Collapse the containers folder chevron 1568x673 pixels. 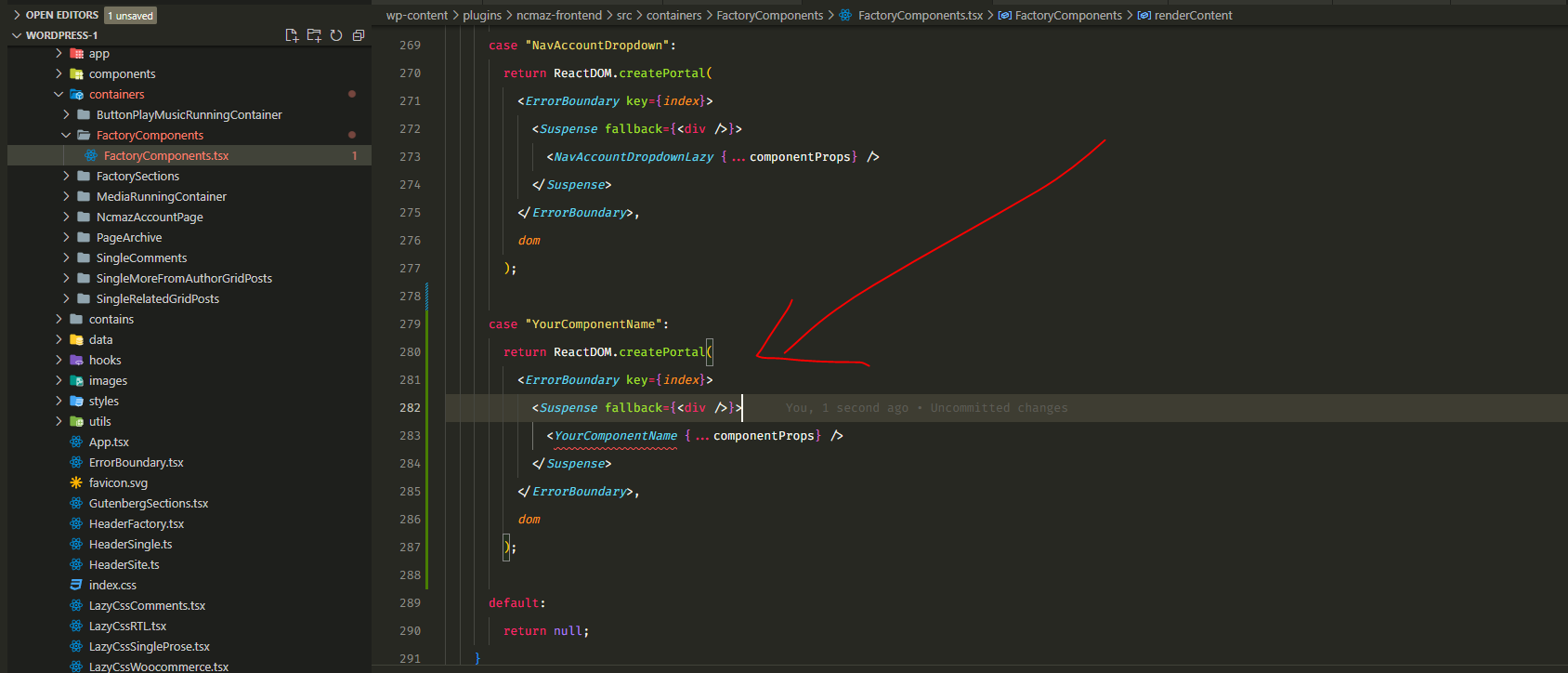click(x=59, y=95)
